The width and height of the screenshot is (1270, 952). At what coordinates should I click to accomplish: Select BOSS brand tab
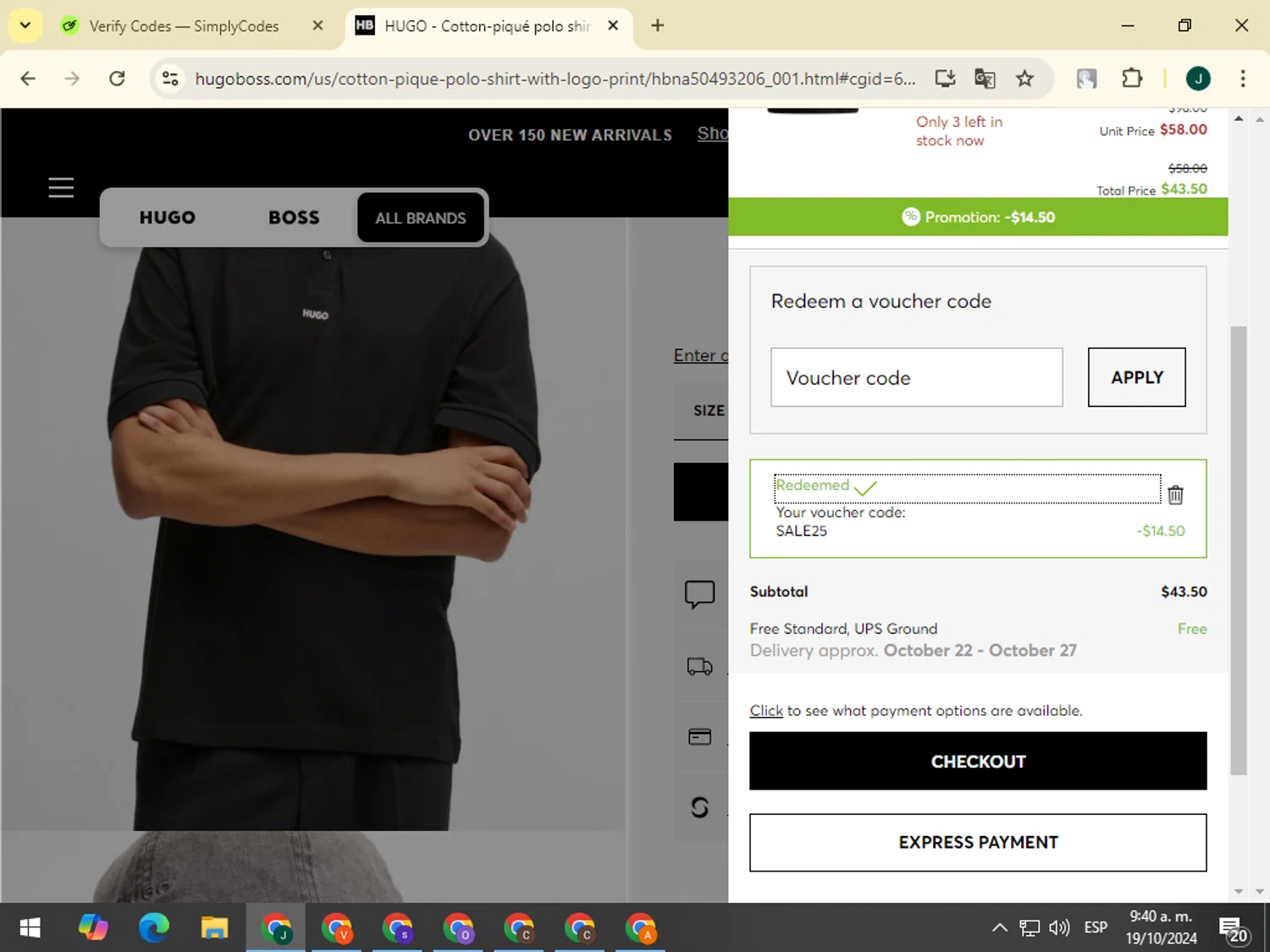coord(294,217)
